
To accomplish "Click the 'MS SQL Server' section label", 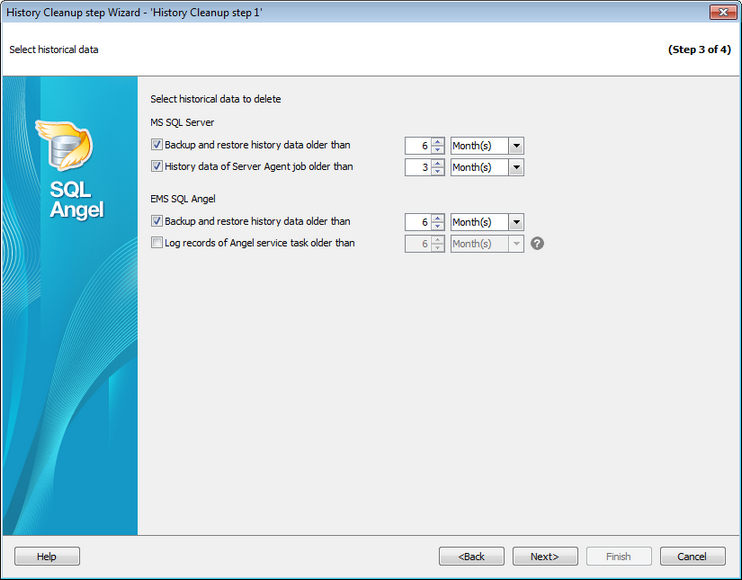I will coord(182,123).
